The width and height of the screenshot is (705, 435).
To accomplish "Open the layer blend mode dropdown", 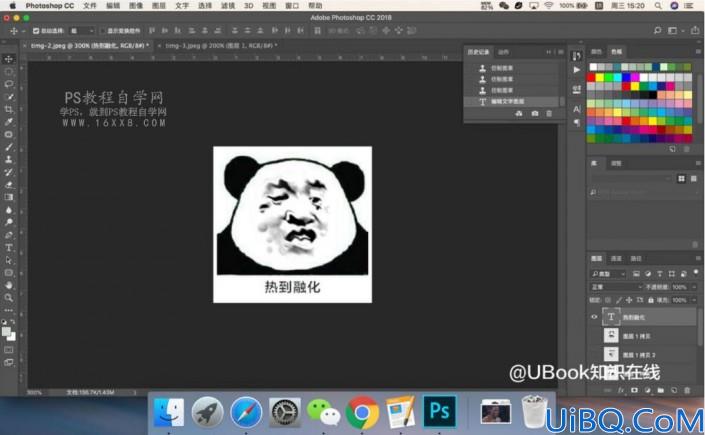I will click(x=616, y=287).
